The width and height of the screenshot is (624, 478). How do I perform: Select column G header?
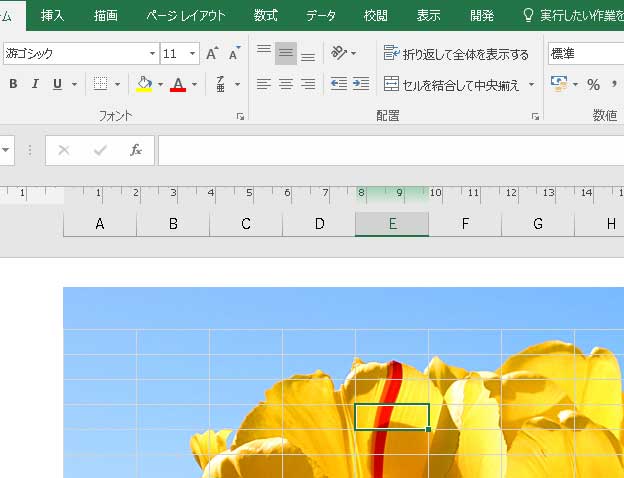coord(538,224)
